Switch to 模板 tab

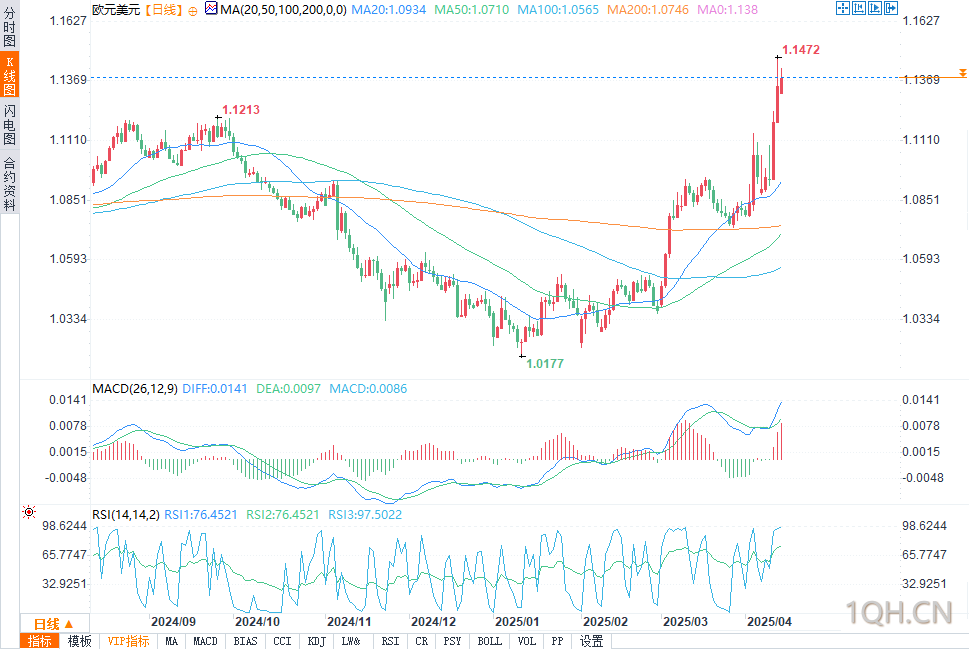(x=79, y=641)
